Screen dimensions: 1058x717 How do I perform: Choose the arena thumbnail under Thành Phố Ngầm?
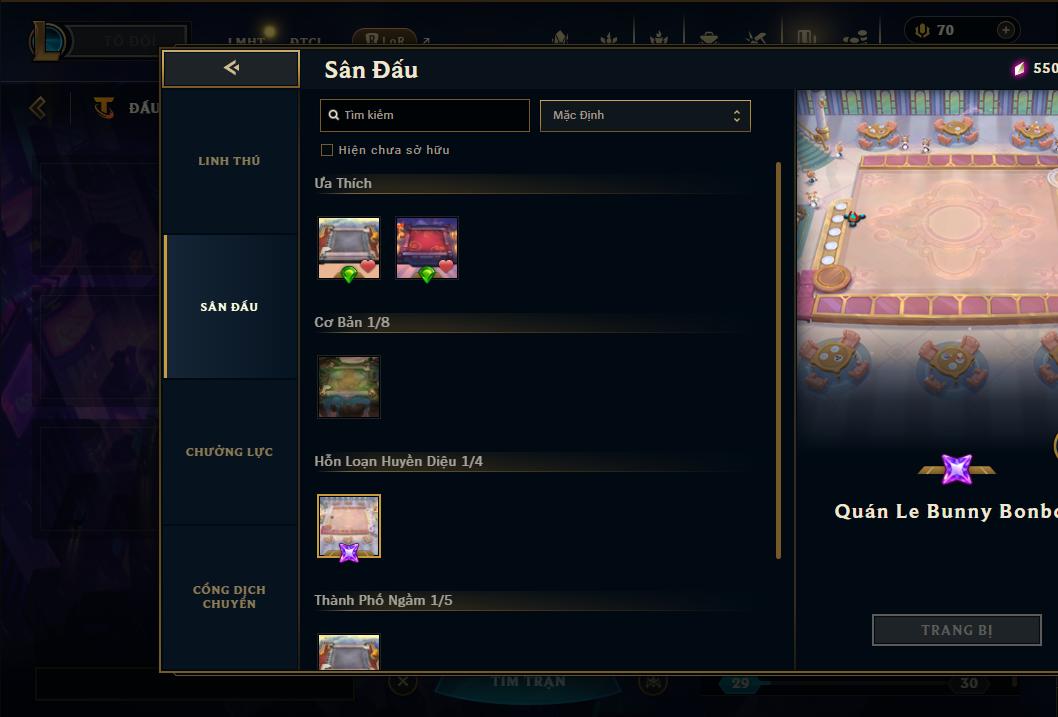click(349, 652)
